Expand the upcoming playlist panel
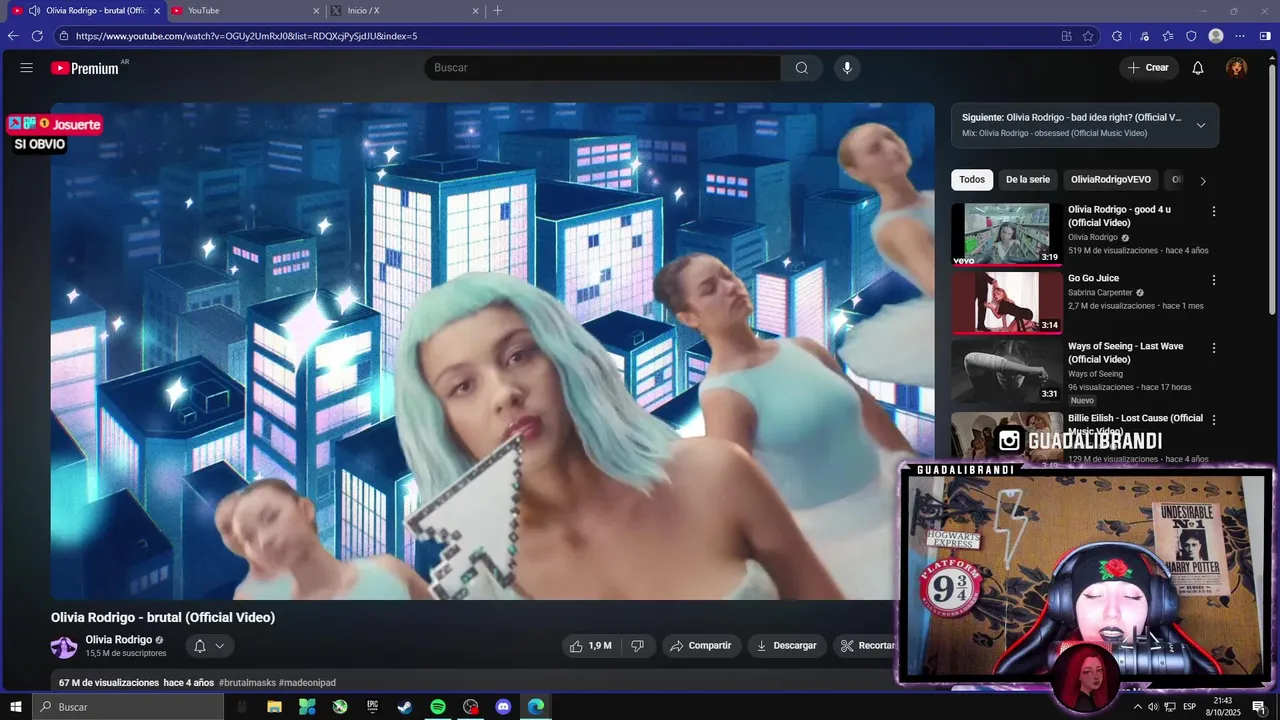The image size is (1280, 720). [1201, 125]
